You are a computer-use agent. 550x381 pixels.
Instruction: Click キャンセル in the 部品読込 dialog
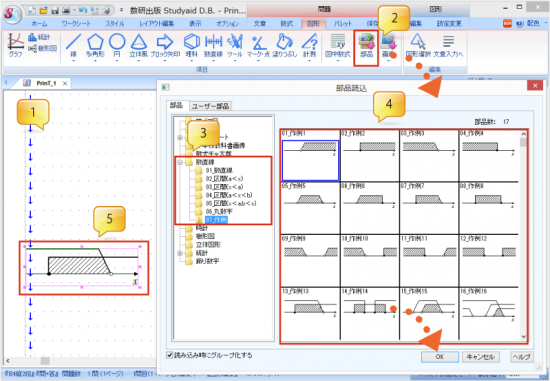click(481, 357)
